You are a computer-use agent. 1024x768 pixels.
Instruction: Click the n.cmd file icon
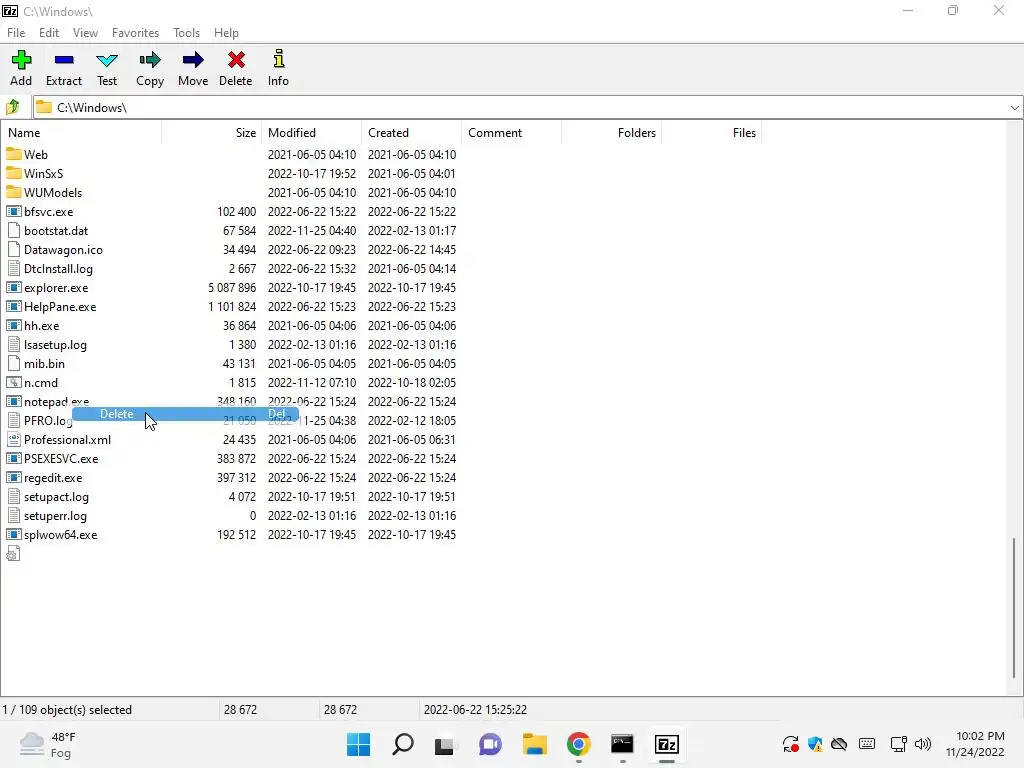click(x=14, y=383)
